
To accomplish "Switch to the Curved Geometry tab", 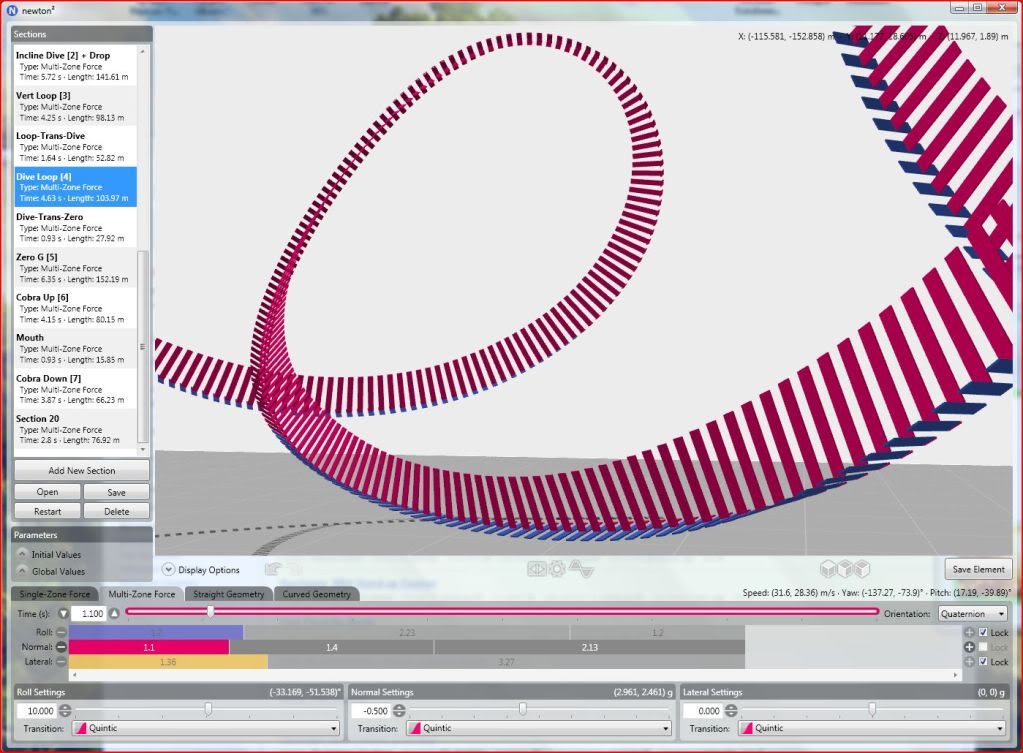I will click(x=316, y=594).
